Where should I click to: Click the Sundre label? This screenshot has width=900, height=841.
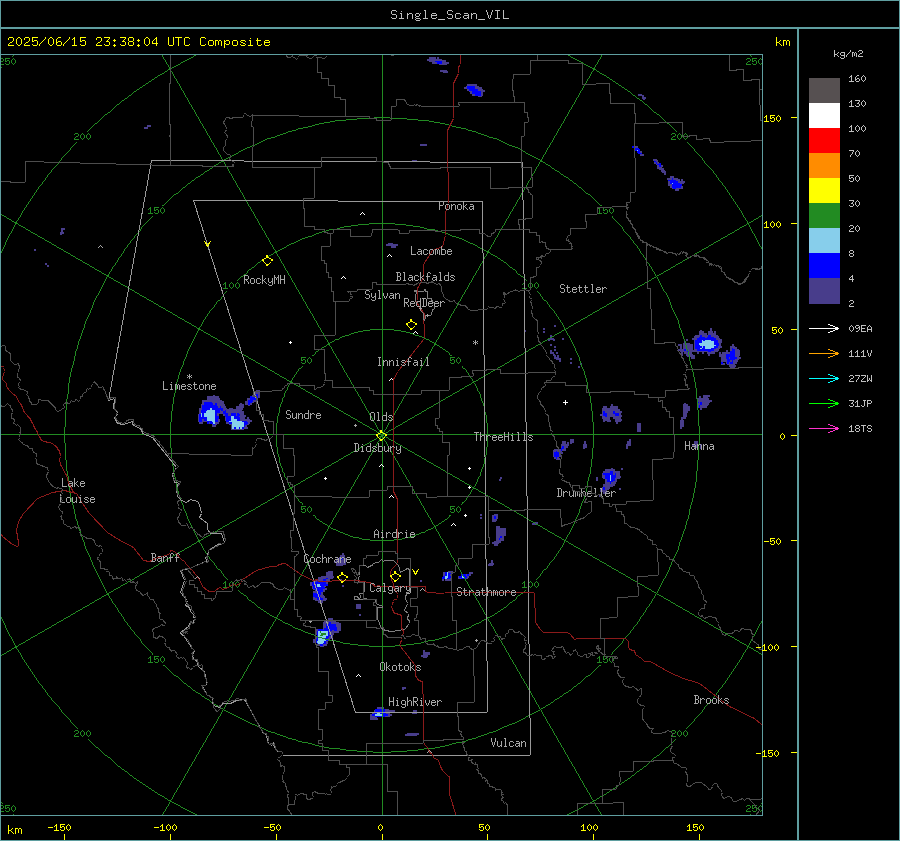(x=303, y=414)
